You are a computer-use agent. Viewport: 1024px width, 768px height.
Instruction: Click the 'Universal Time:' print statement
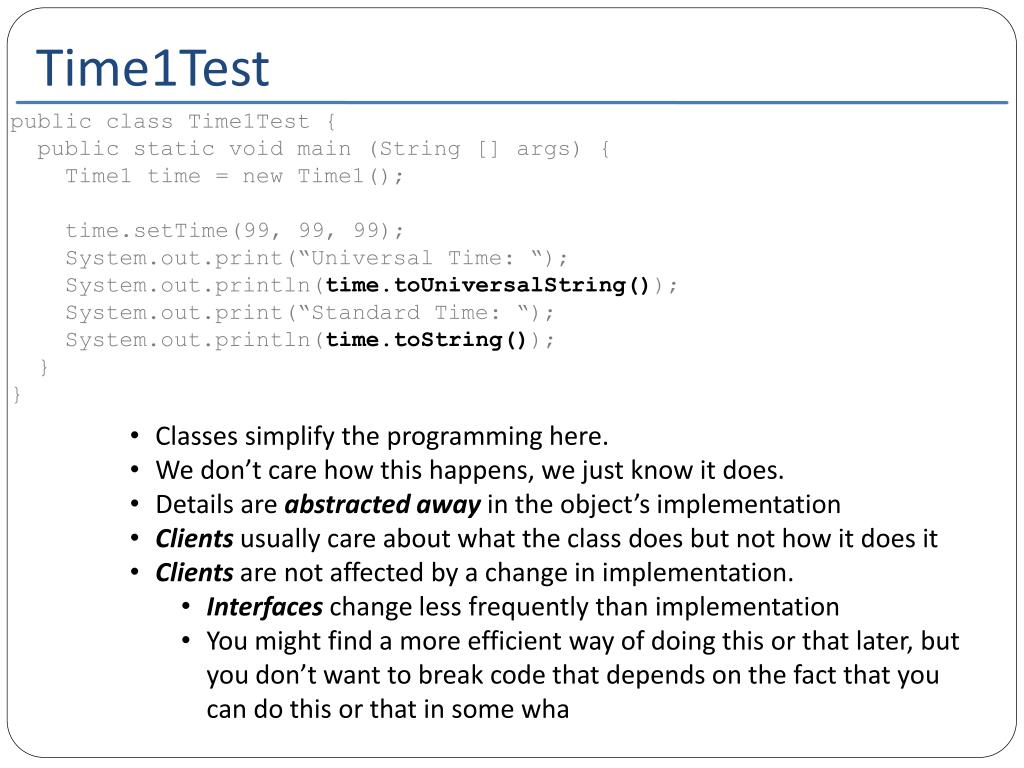(316, 258)
